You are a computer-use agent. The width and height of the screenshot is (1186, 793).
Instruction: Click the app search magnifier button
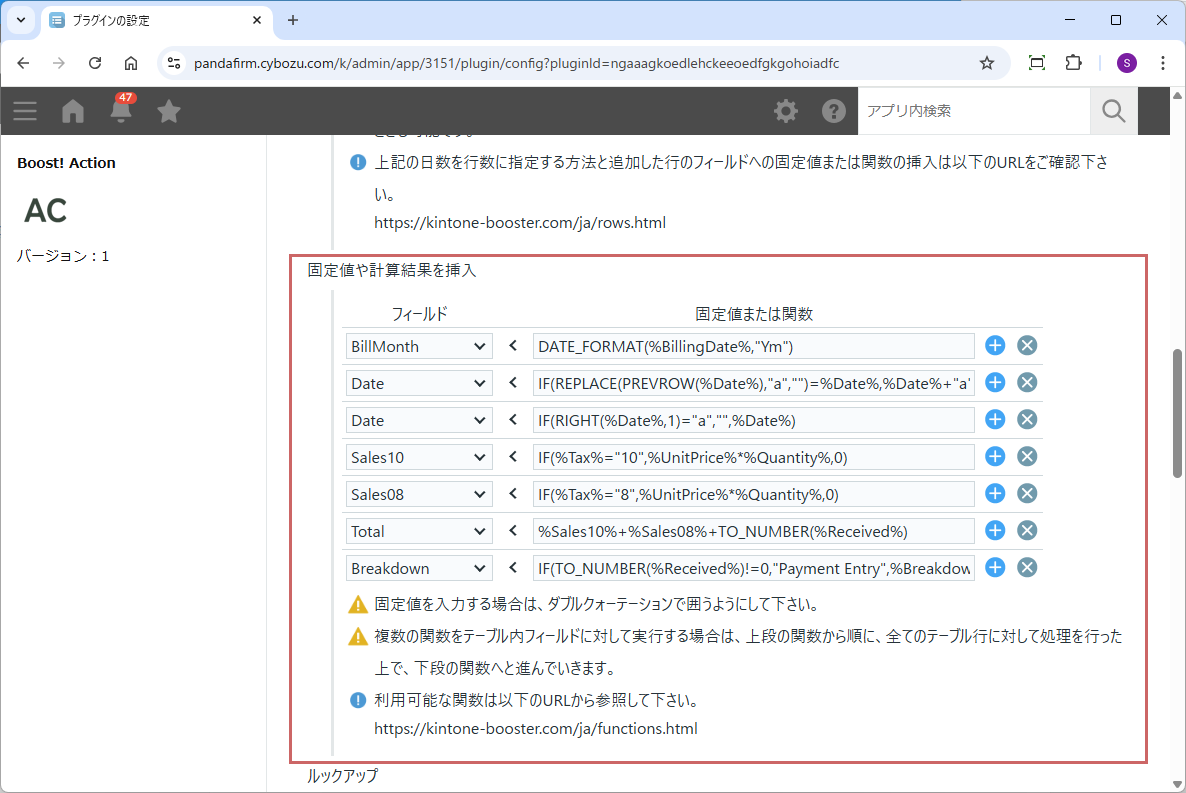pos(1113,111)
